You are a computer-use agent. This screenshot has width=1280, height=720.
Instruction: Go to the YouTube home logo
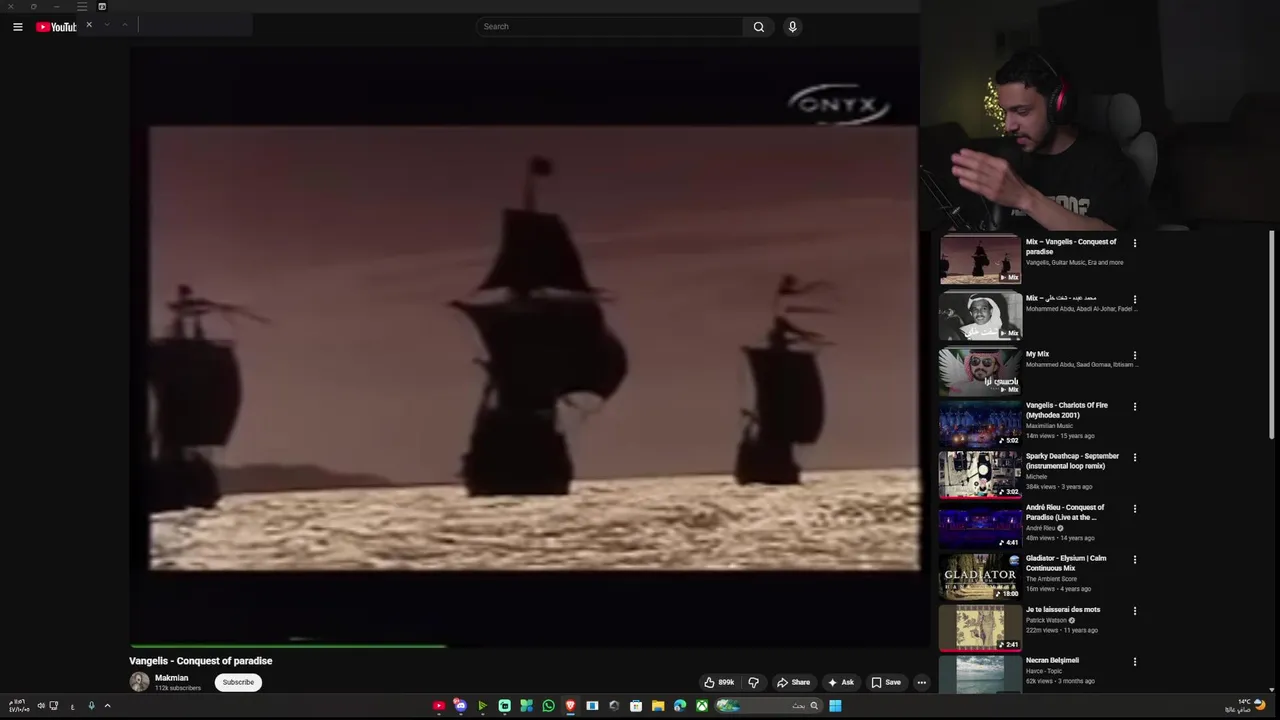56,27
